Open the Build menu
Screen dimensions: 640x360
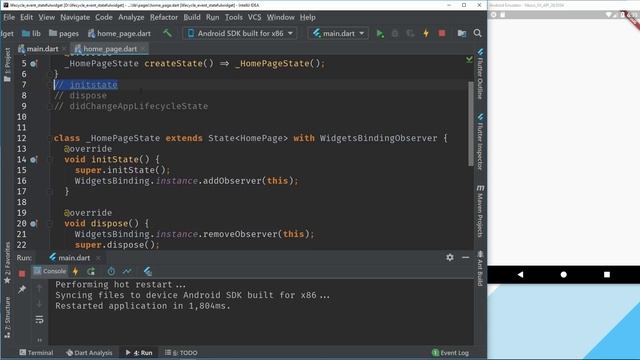click(192, 17)
